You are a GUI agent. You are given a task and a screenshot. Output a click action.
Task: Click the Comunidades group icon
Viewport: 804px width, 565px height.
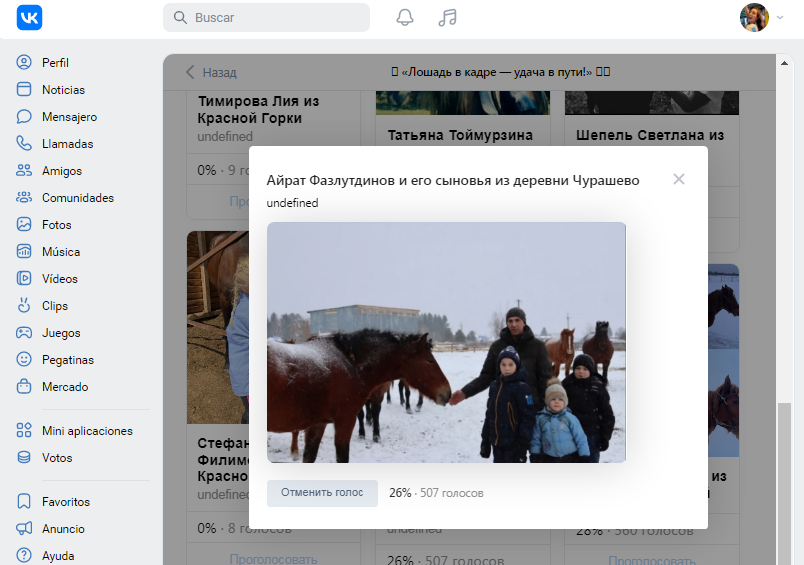24,197
